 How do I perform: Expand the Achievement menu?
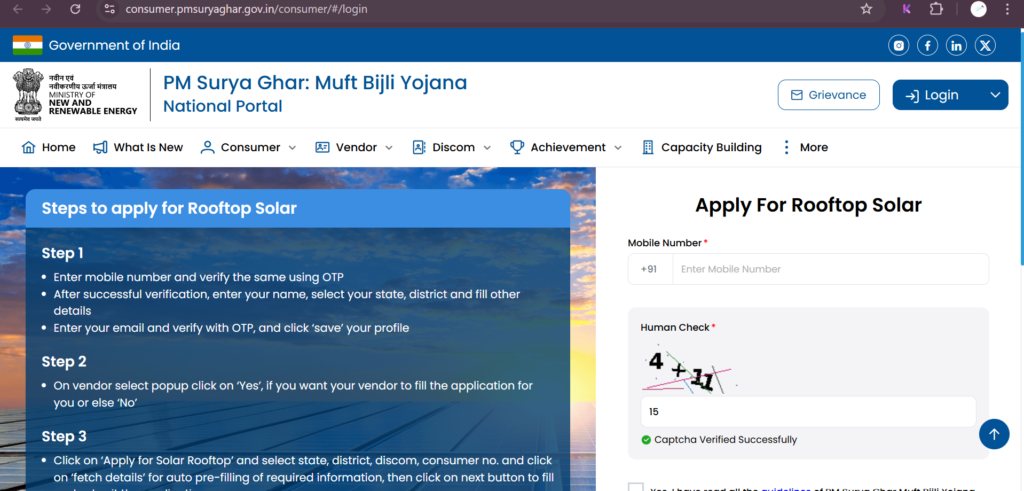(566, 147)
